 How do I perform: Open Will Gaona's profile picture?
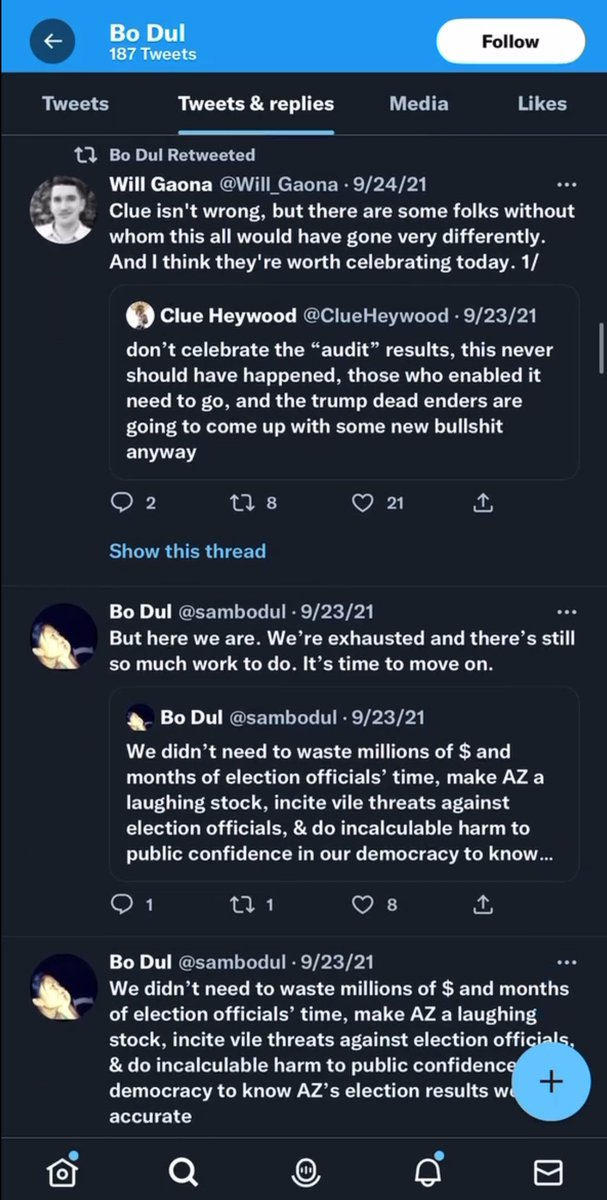(x=65, y=209)
